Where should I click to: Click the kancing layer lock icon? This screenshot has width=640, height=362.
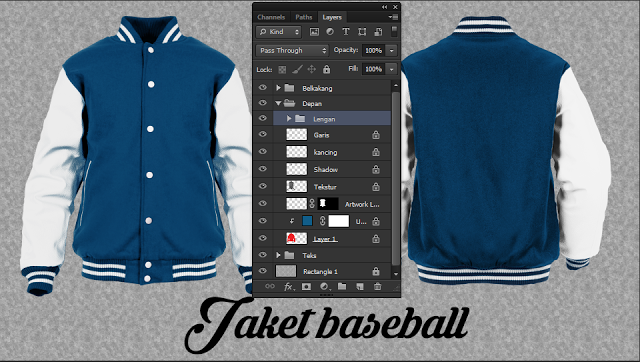click(x=376, y=152)
